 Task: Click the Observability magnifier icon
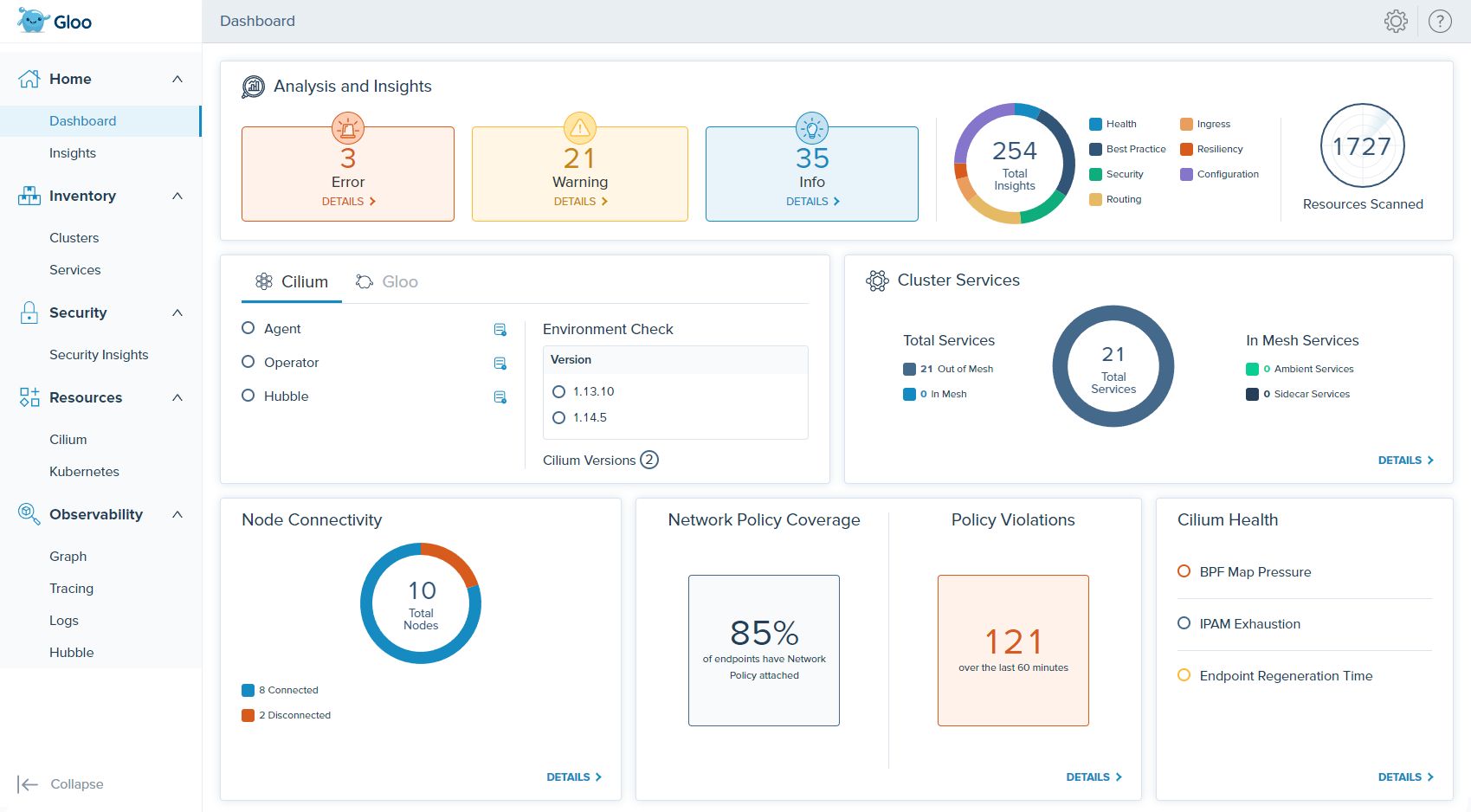pyautogui.click(x=29, y=514)
